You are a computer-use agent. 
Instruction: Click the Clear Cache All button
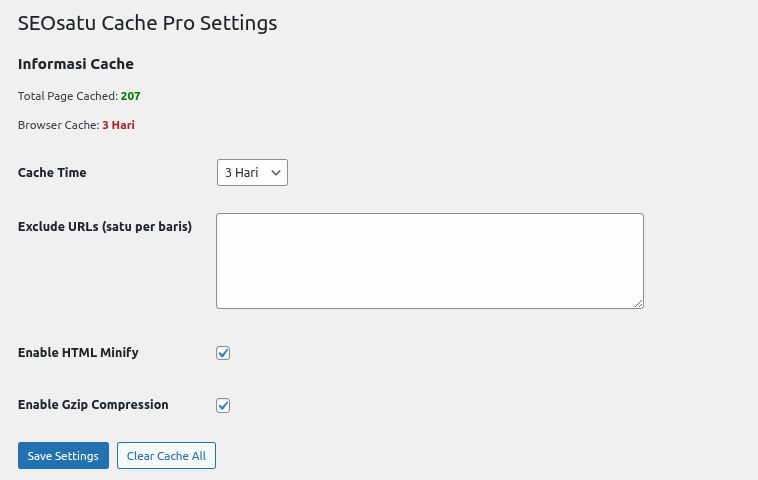tap(166, 456)
